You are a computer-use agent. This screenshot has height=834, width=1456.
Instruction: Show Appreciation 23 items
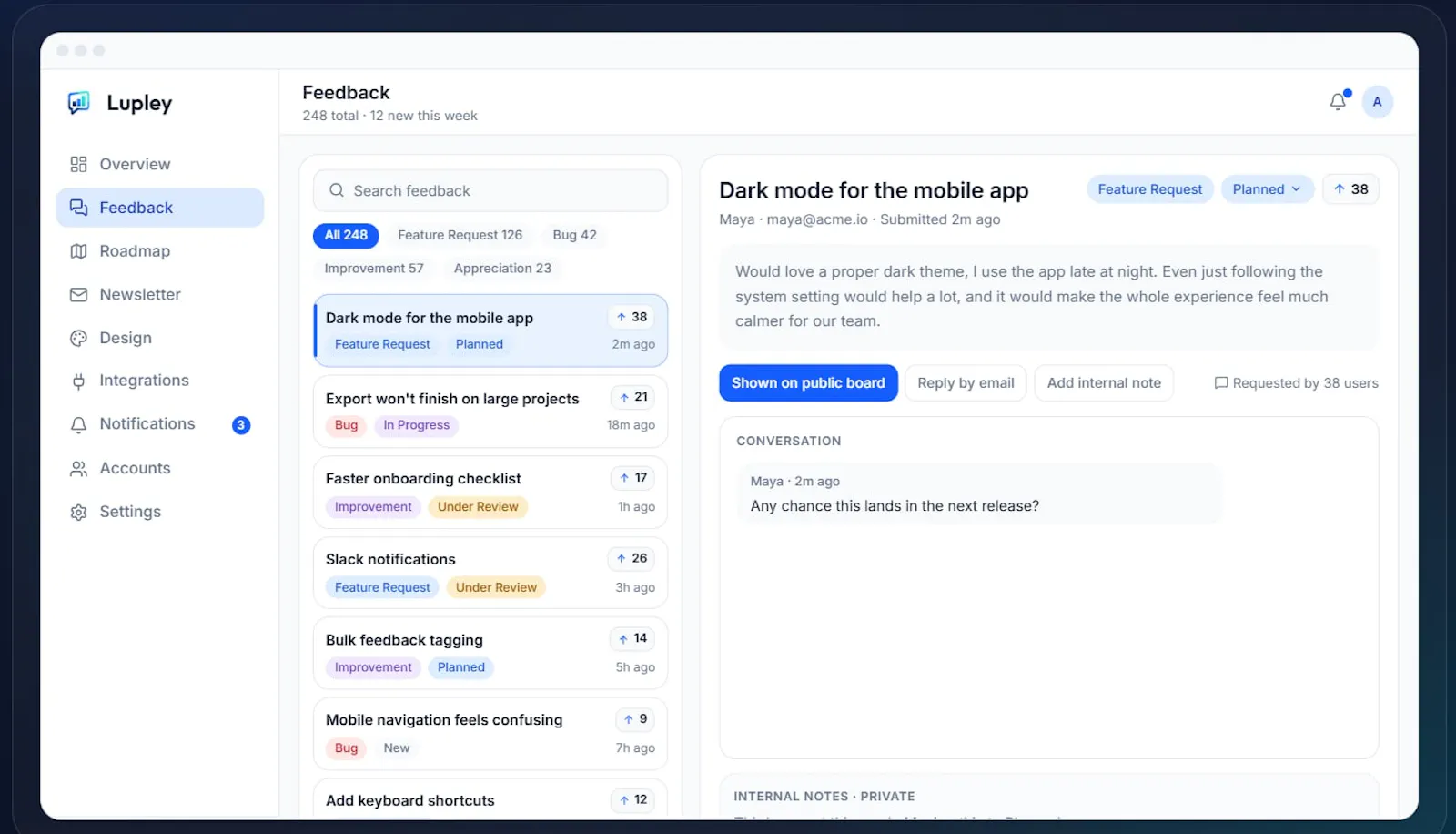502,269
